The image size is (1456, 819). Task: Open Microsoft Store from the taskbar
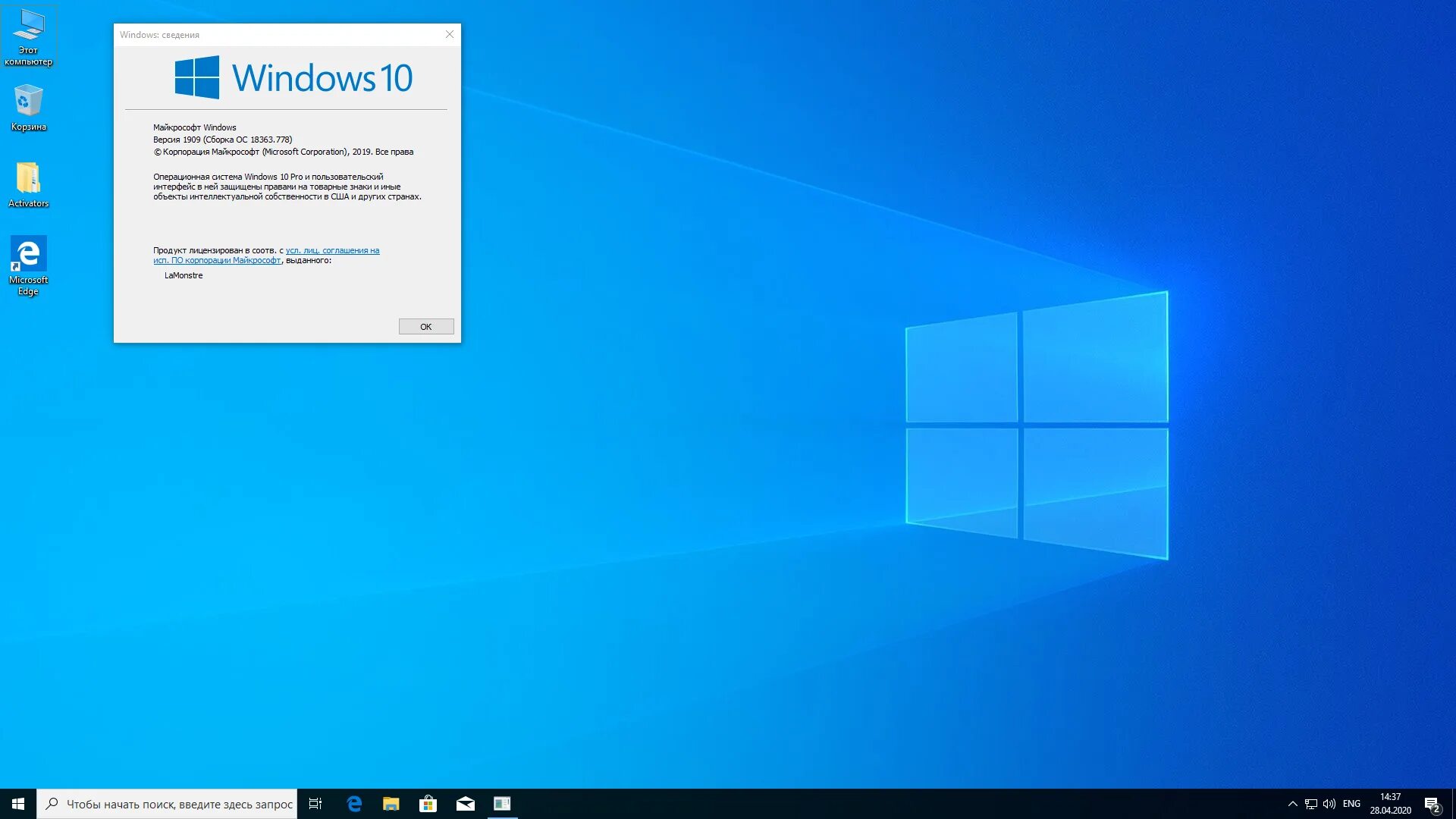point(428,804)
